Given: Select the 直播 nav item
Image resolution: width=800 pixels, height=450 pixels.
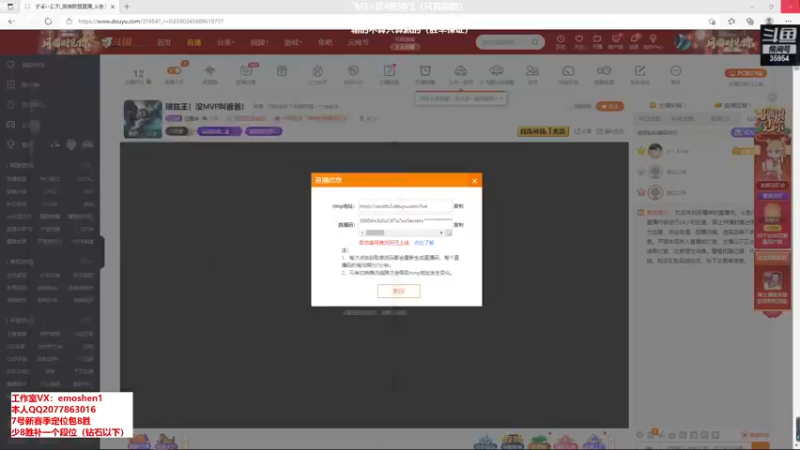Looking at the screenshot, I should [194, 42].
